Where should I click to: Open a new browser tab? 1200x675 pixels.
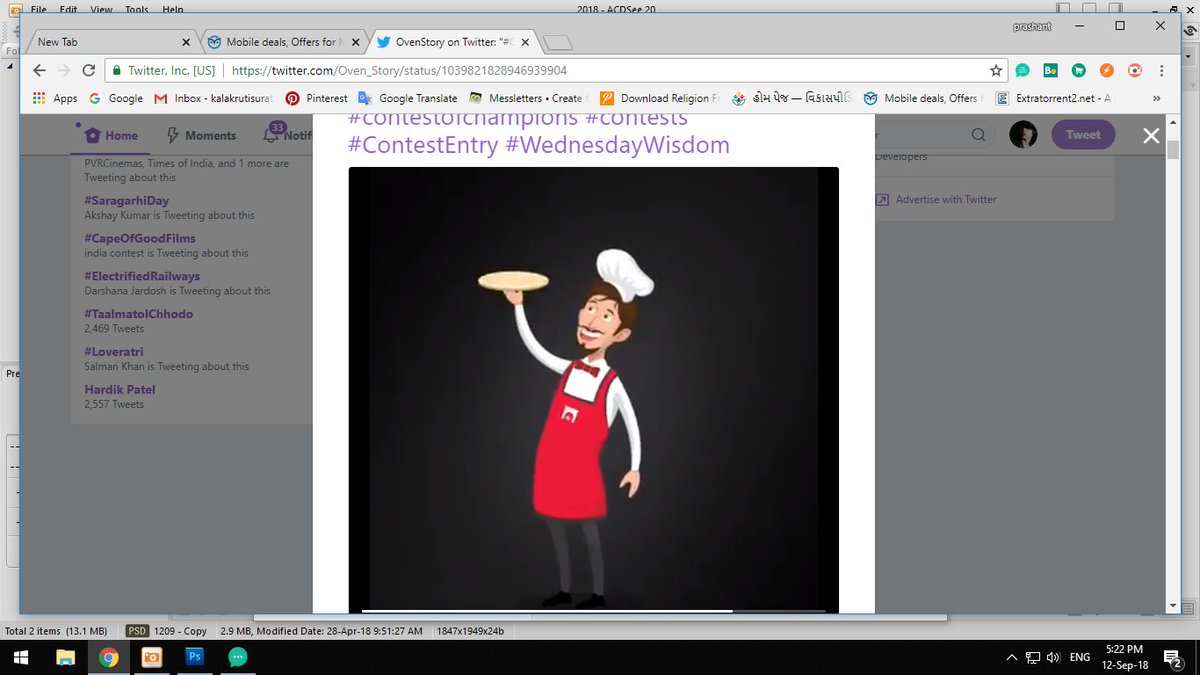coord(560,42)
